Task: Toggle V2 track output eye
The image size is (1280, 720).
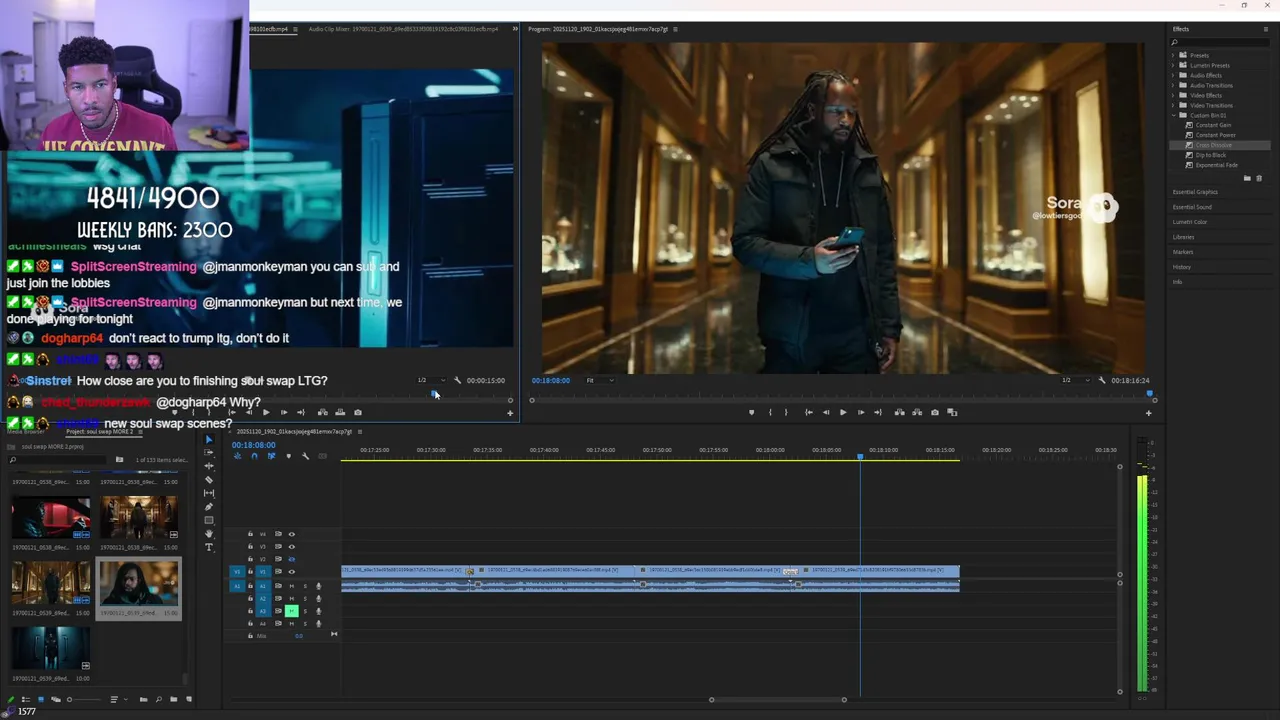Action: click(x=292, y=559)
